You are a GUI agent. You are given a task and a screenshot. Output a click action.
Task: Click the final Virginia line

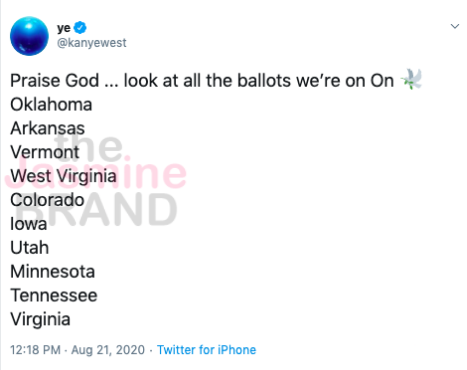coord(40,319)
